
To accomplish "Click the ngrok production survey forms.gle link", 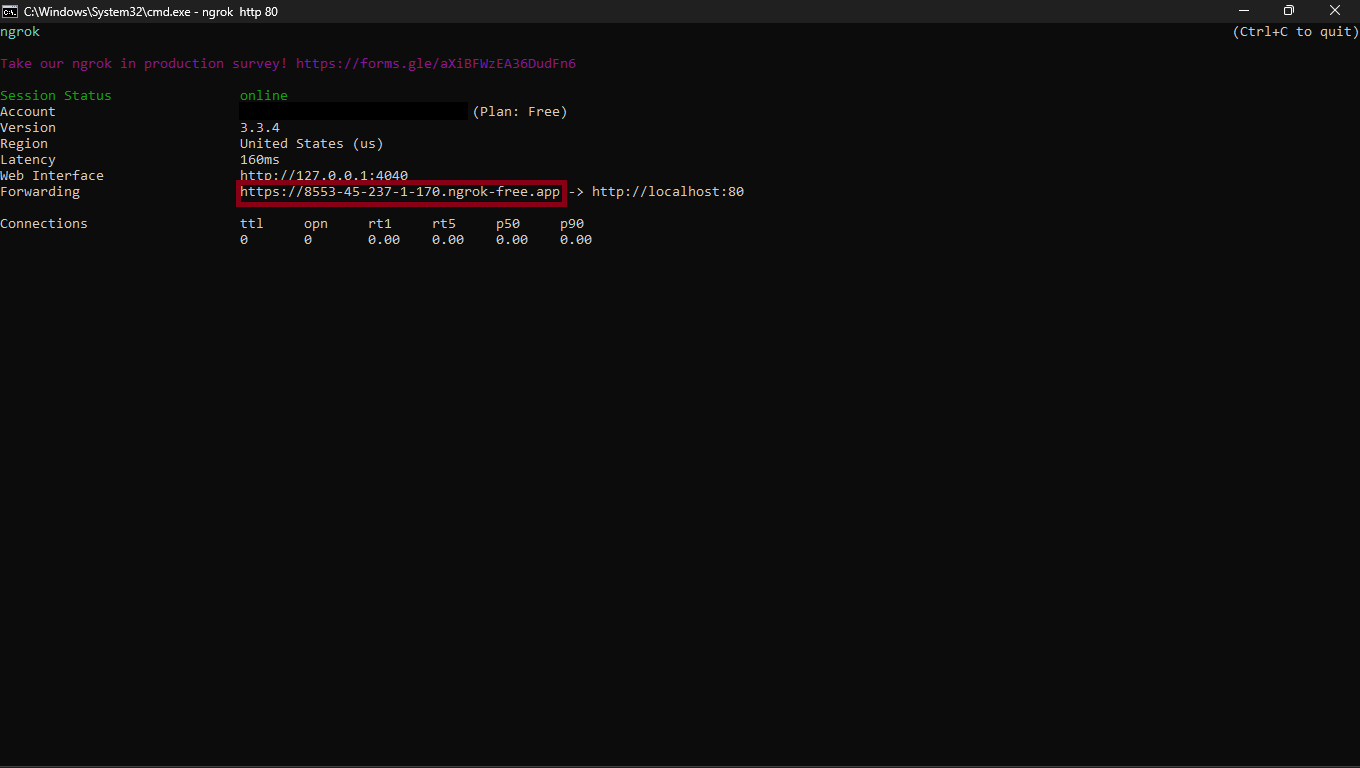I will coord(436,64).
